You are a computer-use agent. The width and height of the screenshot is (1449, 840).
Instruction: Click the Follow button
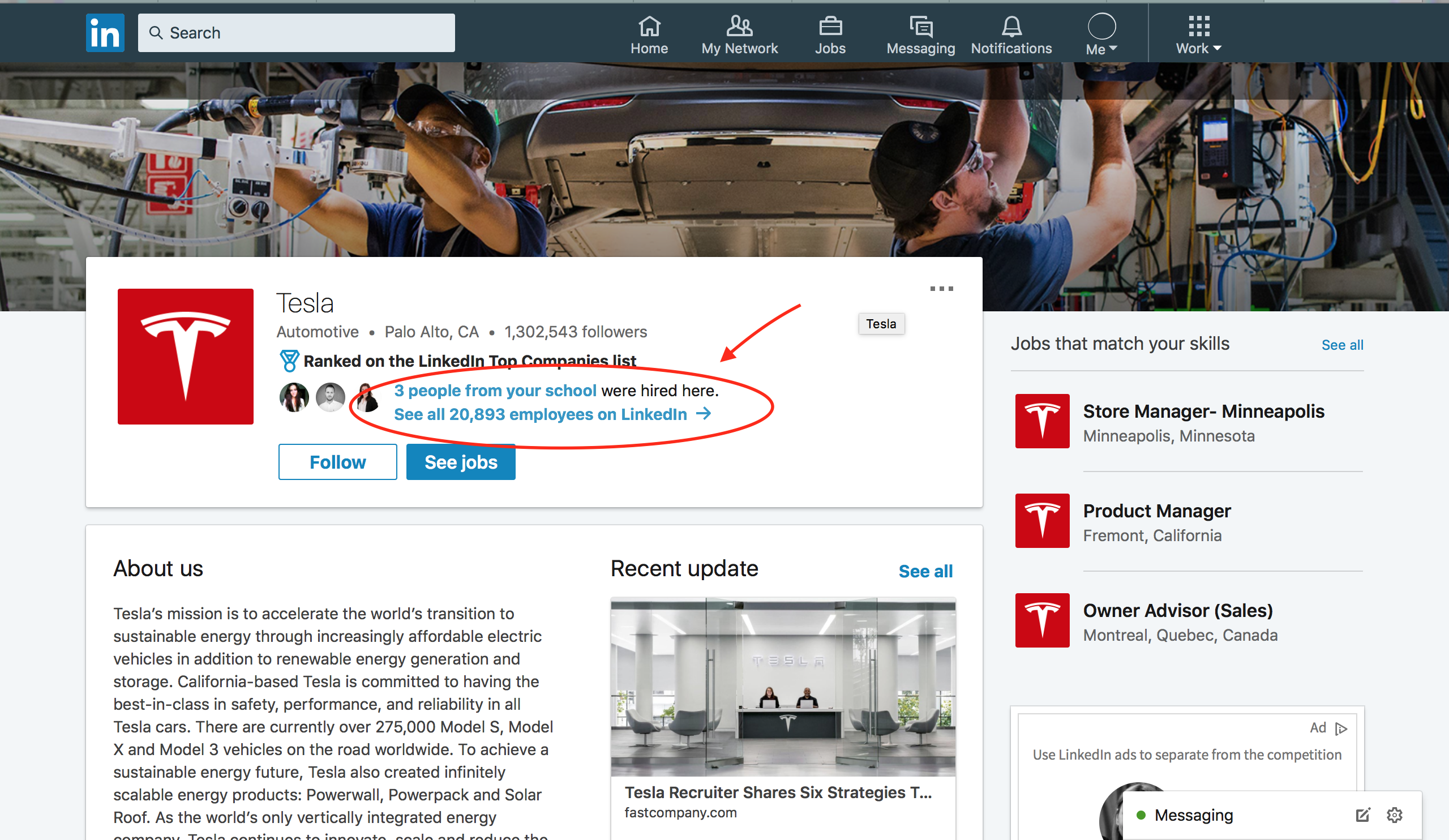337,462
